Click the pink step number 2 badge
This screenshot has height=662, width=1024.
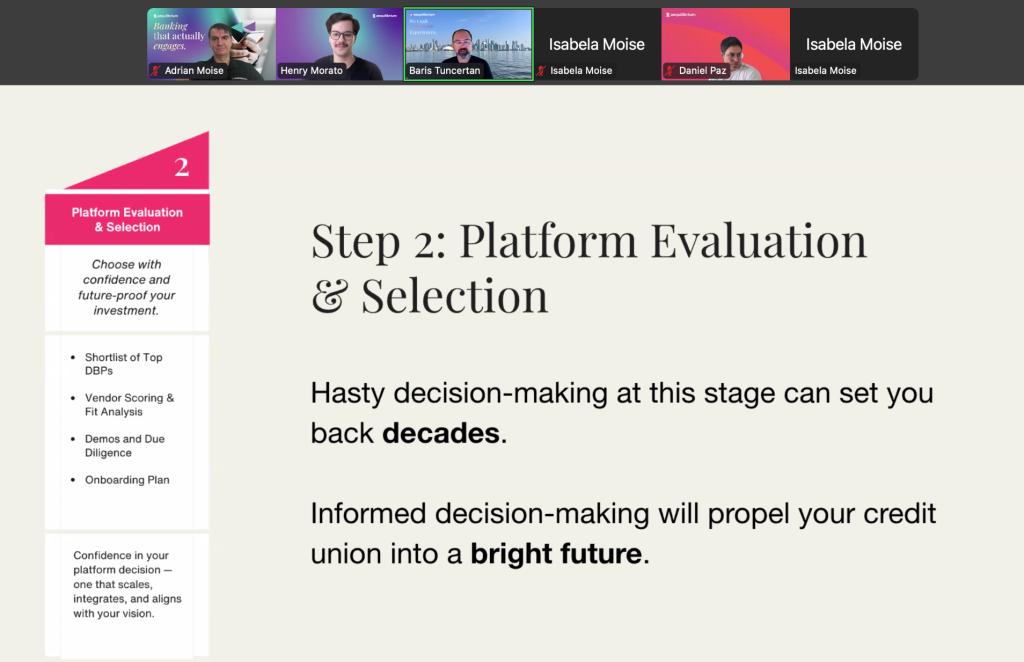tap(181, 167)
